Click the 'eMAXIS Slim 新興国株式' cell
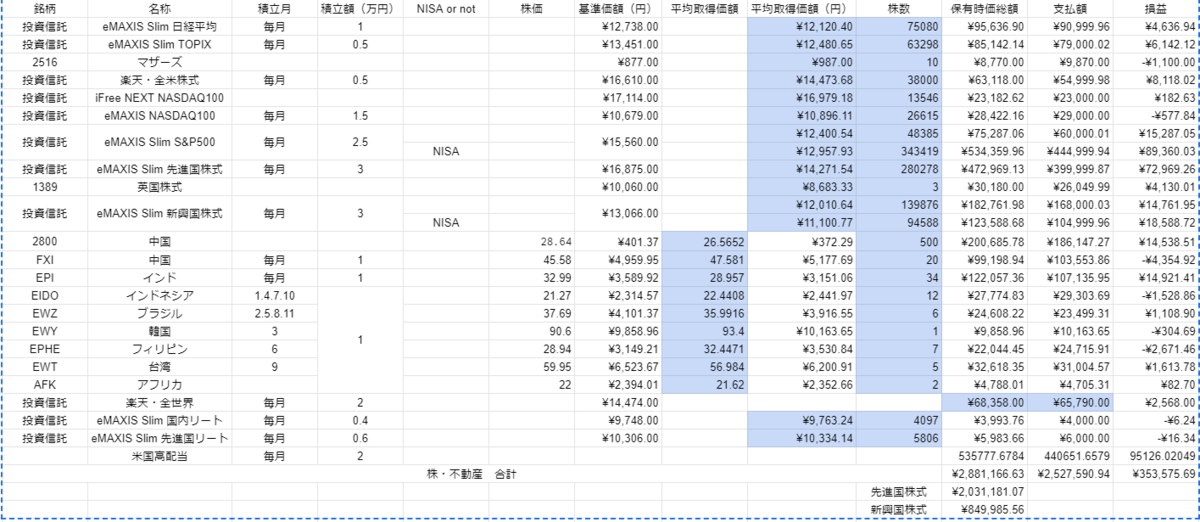Image resolution: width=1200 pixels, height=522 pixels. [160, 214]
